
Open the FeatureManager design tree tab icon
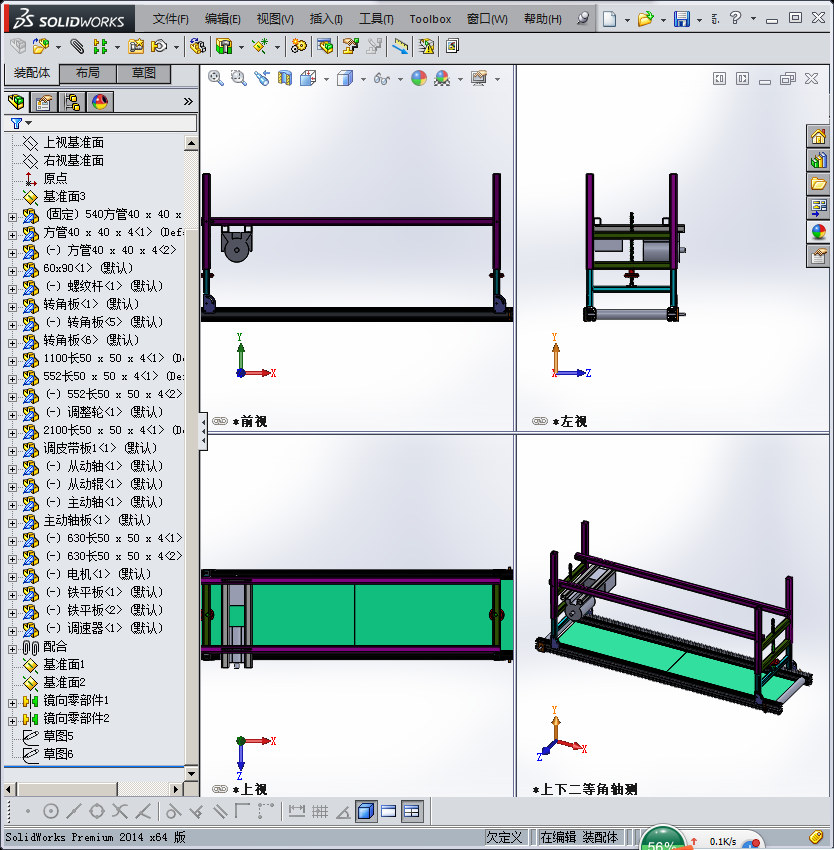16,102
